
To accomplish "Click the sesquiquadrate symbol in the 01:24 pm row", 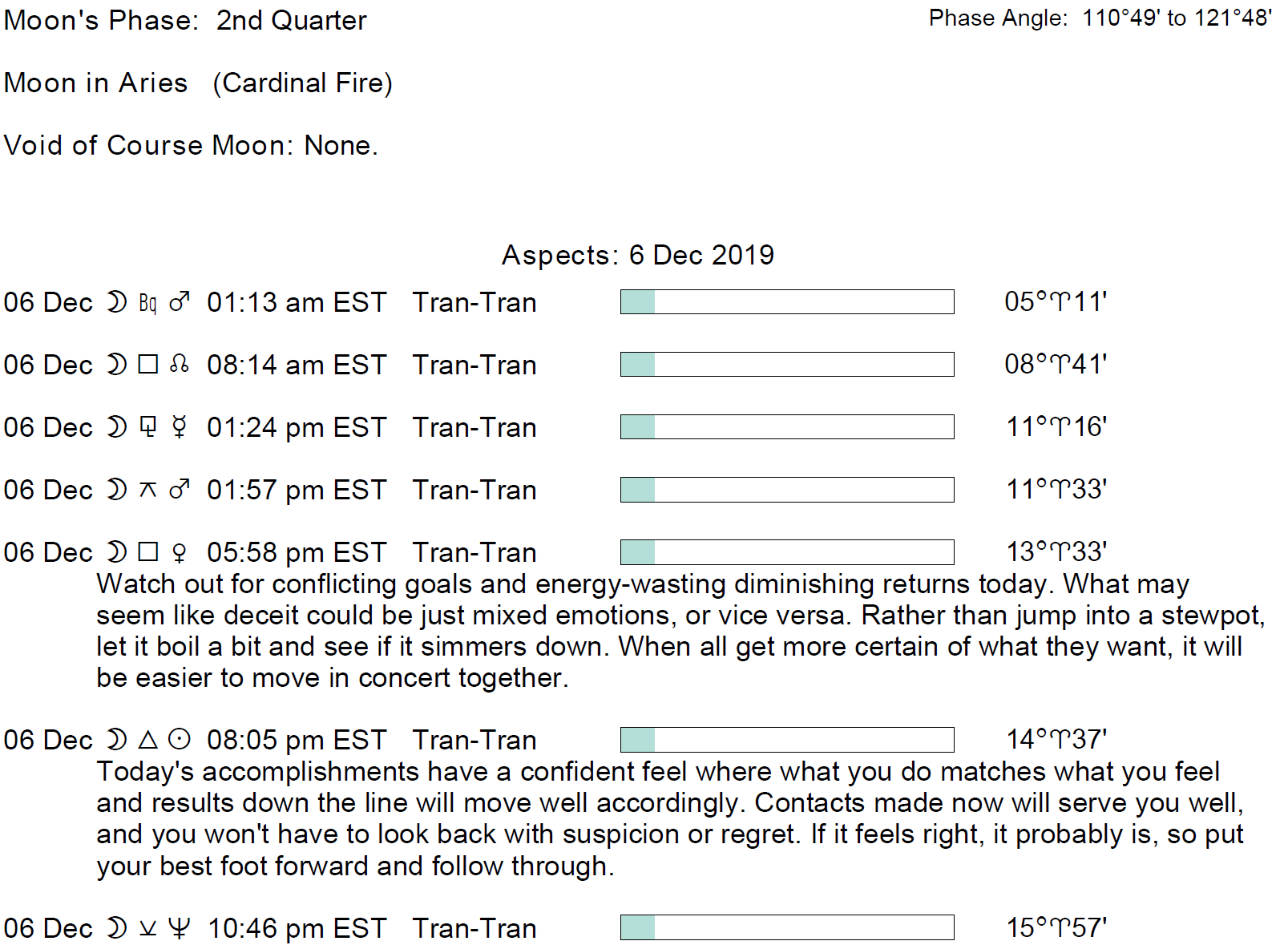I will coord(148,427).
